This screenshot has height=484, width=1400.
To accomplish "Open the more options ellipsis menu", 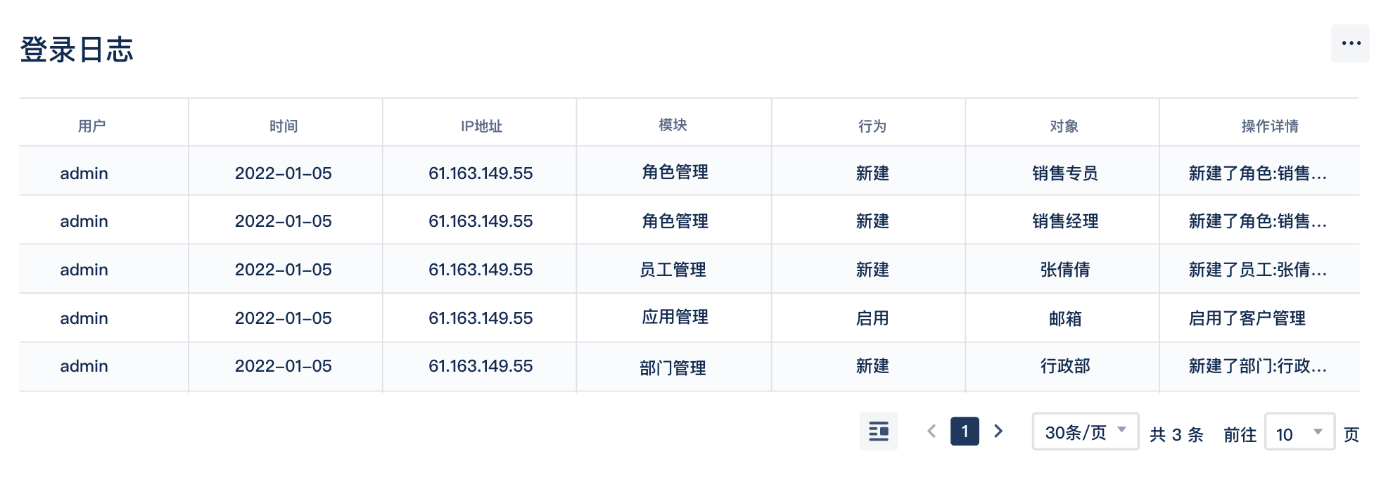I will [x=1350, y=44].
